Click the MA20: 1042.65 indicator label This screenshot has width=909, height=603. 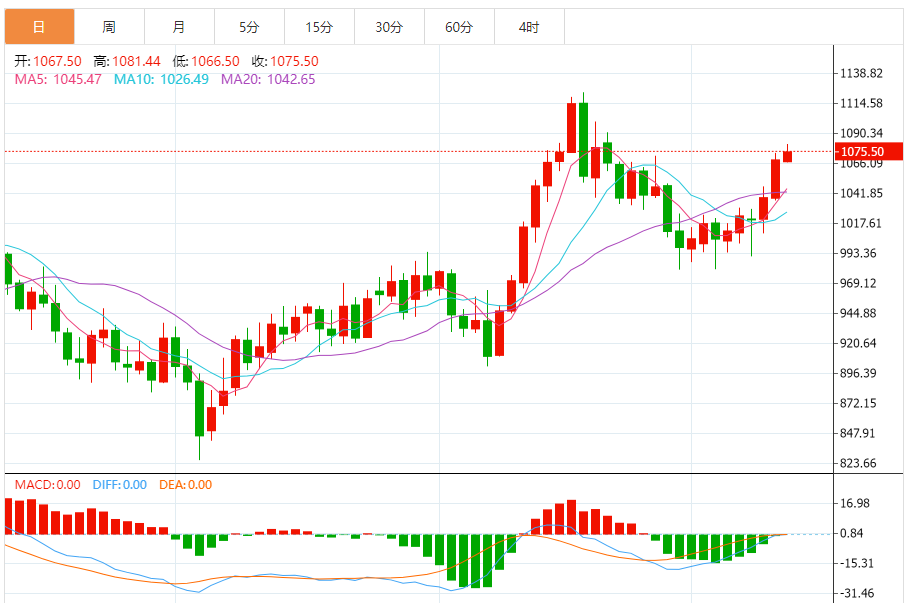[x=268, y=79]
